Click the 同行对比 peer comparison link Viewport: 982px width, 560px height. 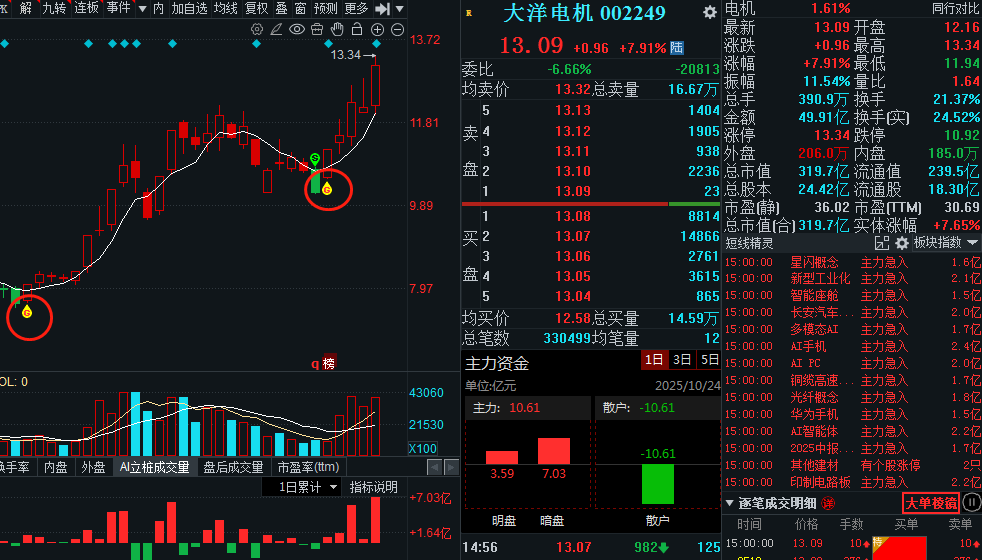(956, 9)
